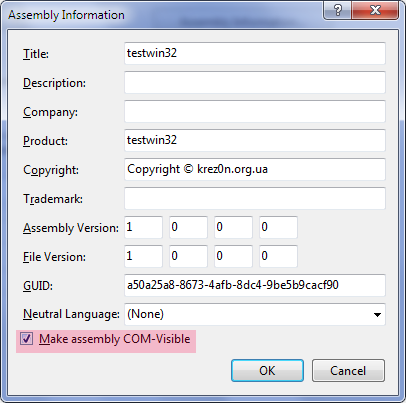406x403 pixels.
Task: Click the Trademark label
Action: coord(53,199)
